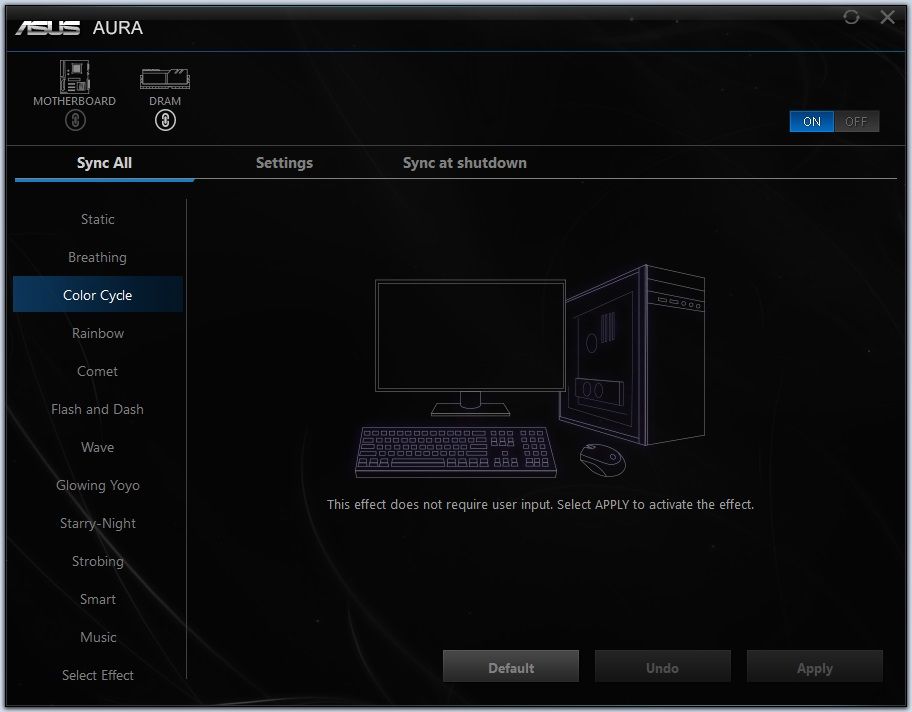Select the Motherboard device icon
This screenshot has height=712, width=912.
point(74,76)
